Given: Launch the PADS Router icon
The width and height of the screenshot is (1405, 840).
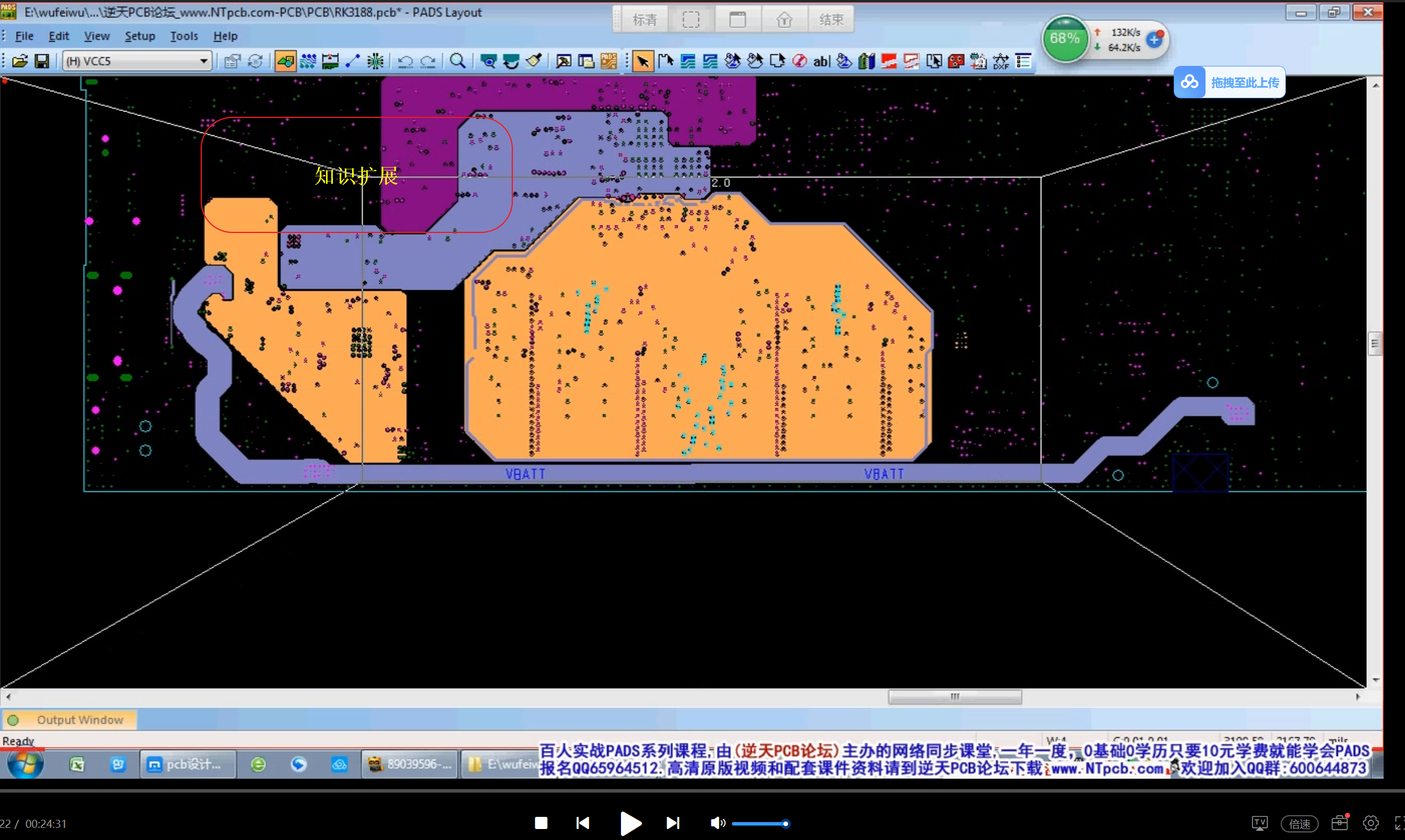Looking at the screenshot, I should pyautogui.click(x=609, y=61).
